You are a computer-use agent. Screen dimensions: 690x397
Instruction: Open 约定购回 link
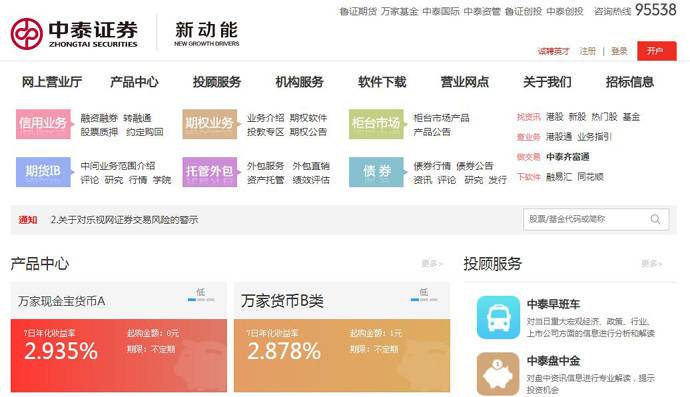(145, 132)
